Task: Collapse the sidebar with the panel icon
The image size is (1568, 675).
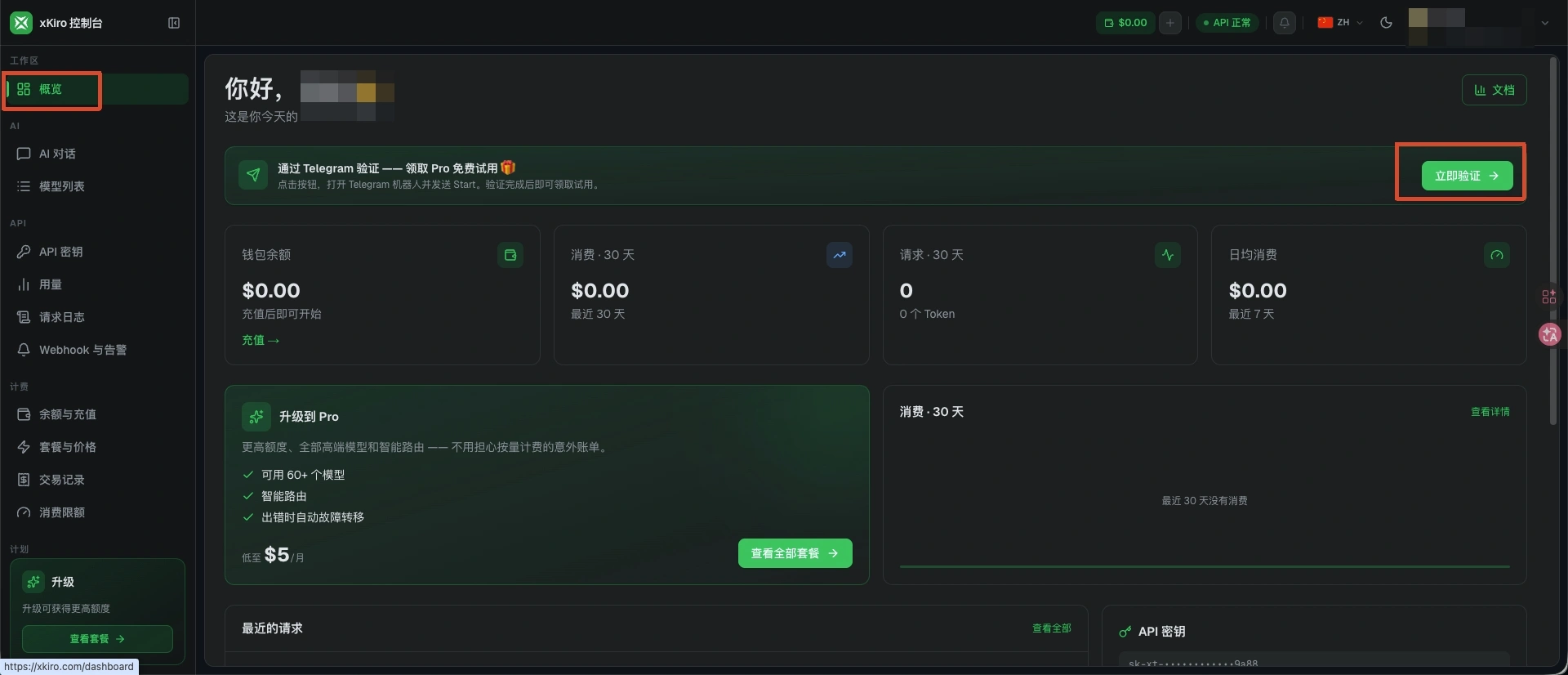Action: (174, 23)
